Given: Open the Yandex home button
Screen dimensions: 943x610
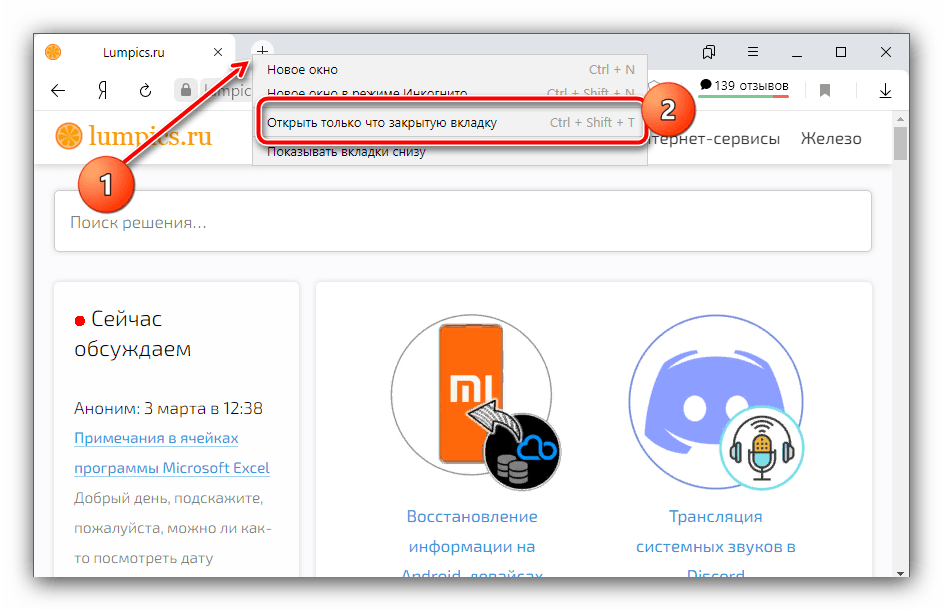Looking at the screenshot, I should pyautogui.click(x=101, y=91).
